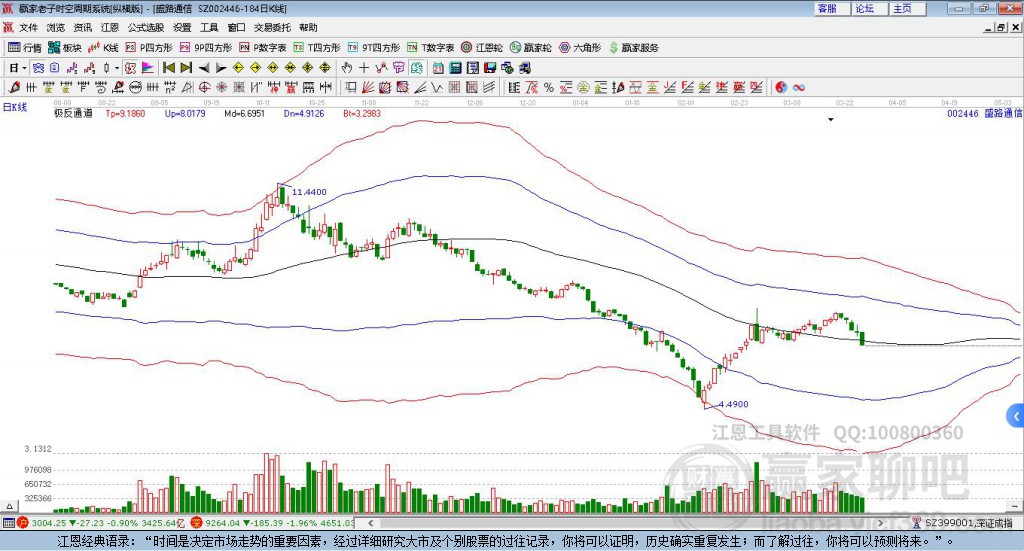
Task: Step chart left with black left arrow
Action: click(204, 68)
